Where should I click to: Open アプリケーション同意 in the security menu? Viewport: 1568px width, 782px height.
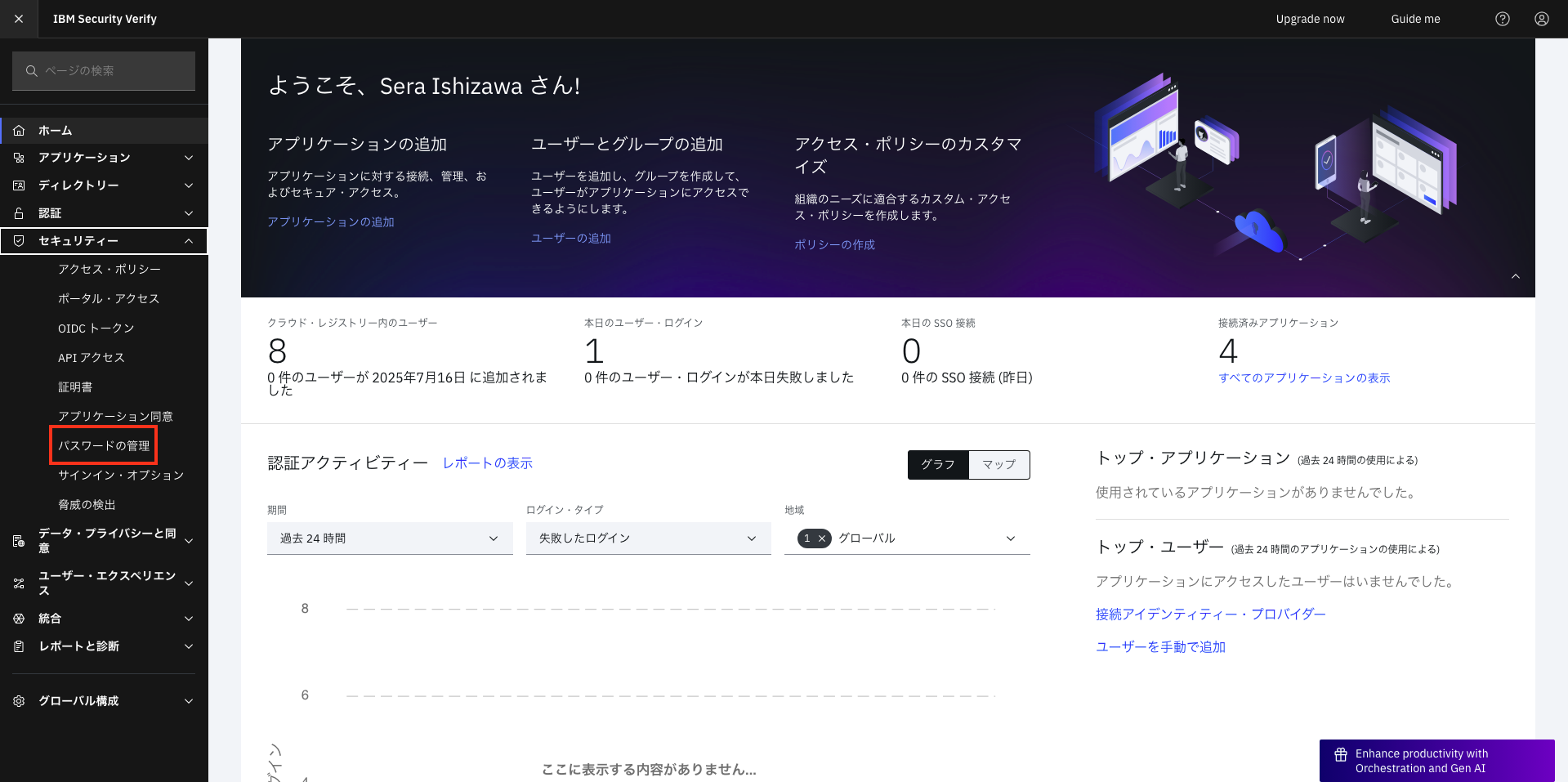(115, 417)
